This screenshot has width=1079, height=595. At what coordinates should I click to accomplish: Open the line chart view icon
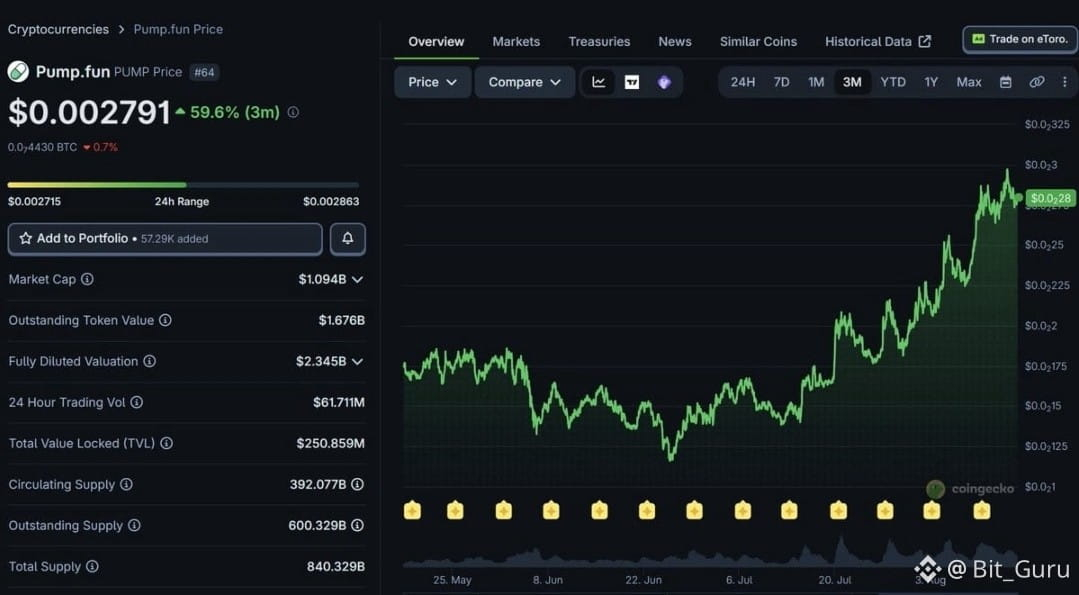coord(599,83)
